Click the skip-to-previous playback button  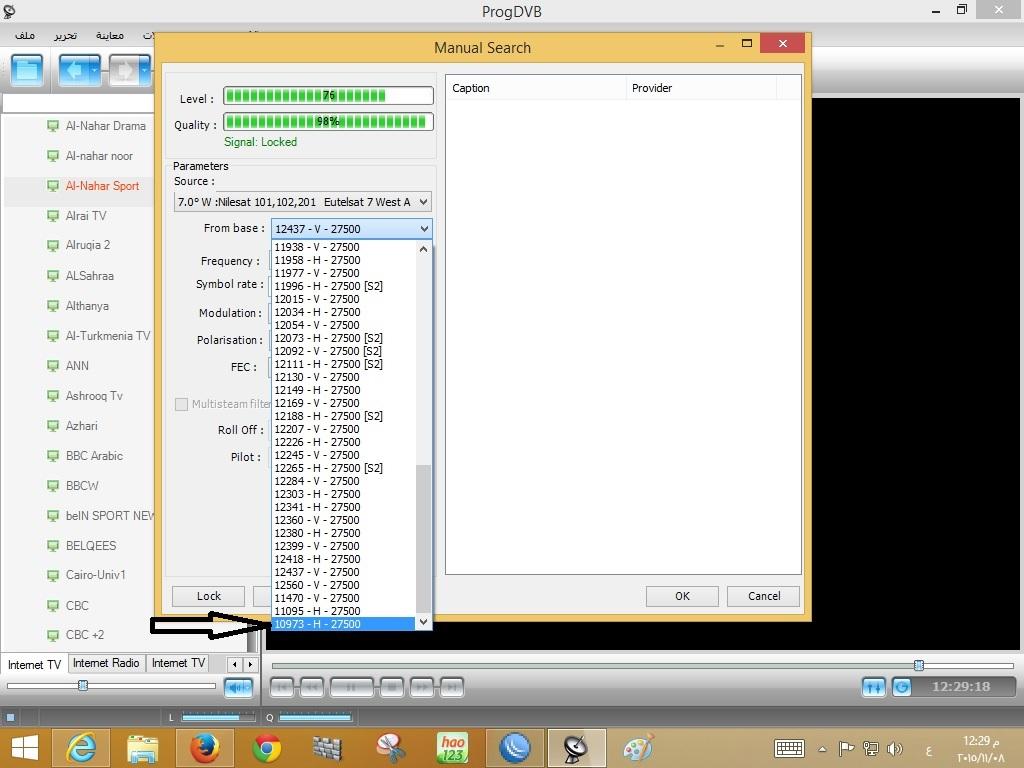coord(282,687)
